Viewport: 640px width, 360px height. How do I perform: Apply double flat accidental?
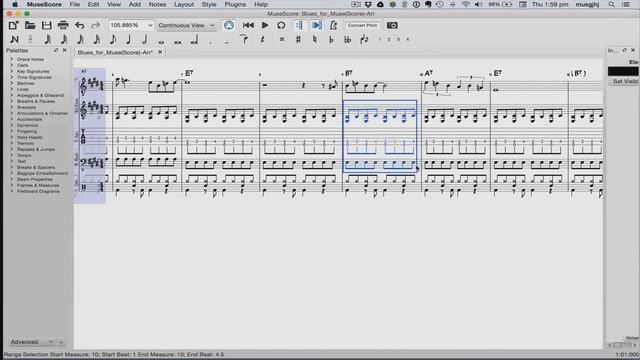(x=347, y=40)
